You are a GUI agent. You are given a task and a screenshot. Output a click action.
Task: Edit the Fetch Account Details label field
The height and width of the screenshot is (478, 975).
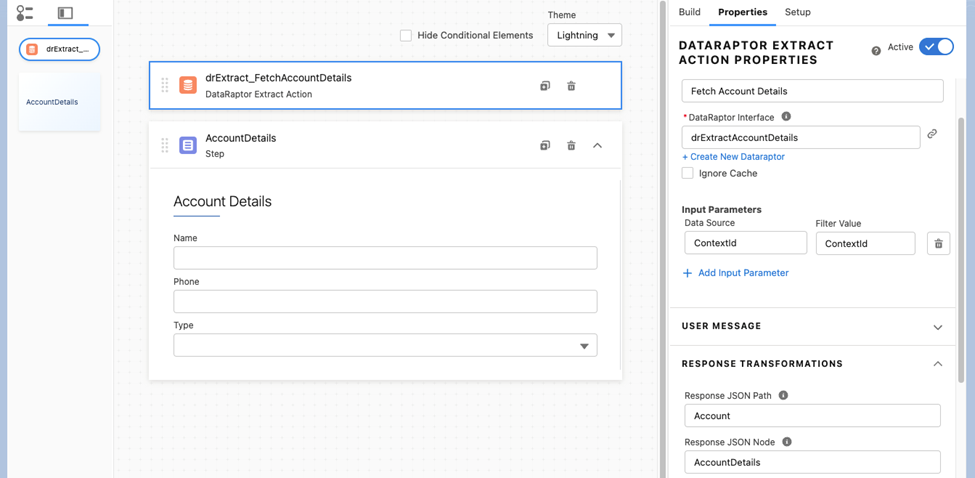click(813, 91)
